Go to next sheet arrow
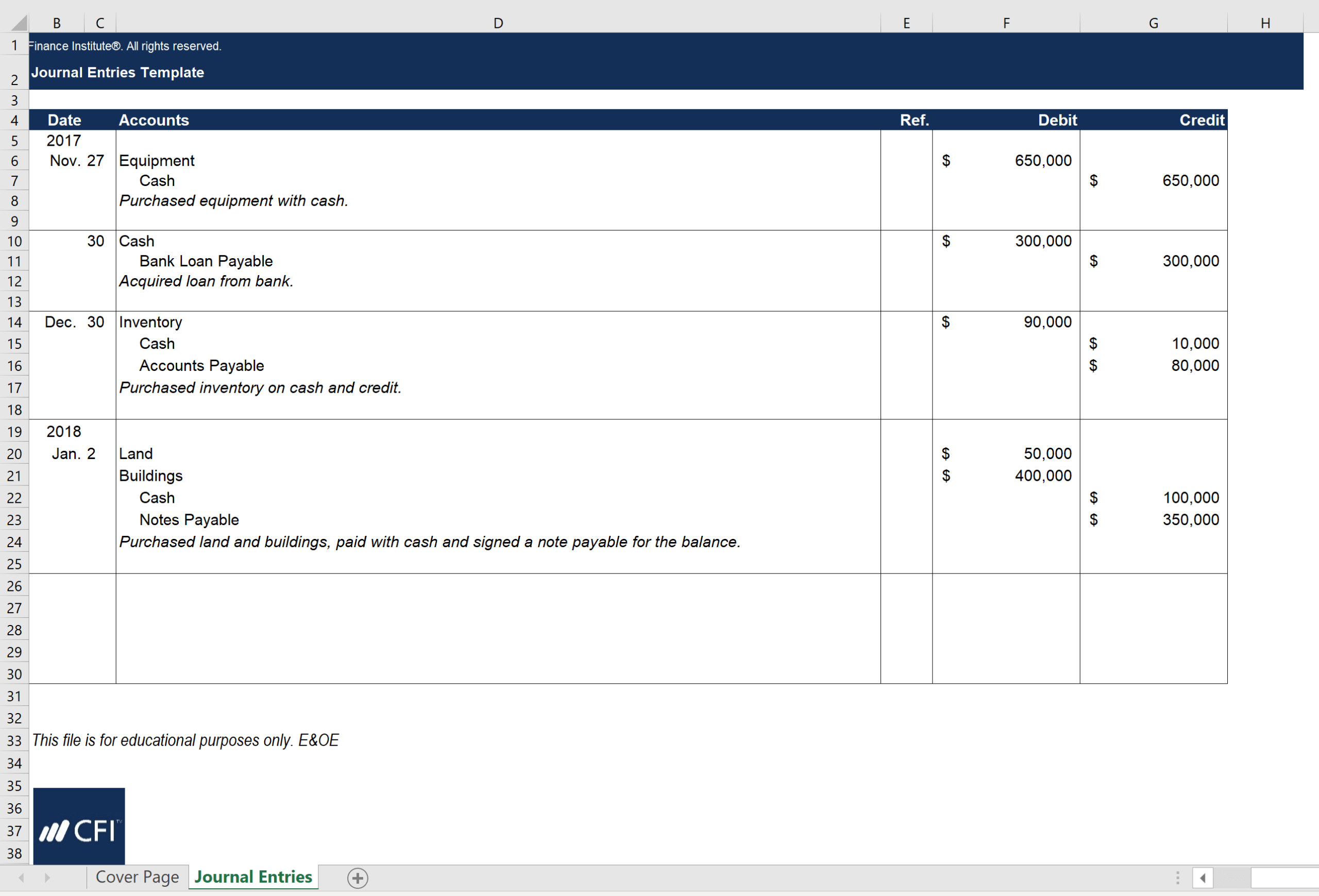Image resolution: width=1319 pixels, height=896 pixels. [x=47, y=878]
